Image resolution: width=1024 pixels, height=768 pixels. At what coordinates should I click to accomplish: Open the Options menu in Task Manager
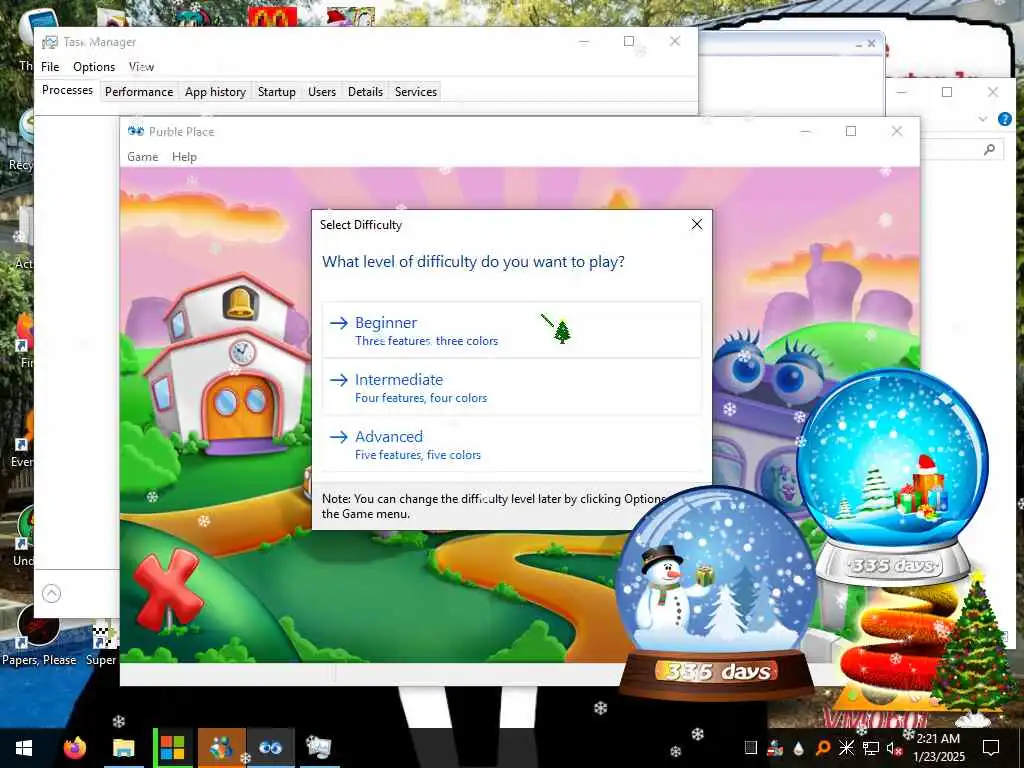tap(94, 67)
